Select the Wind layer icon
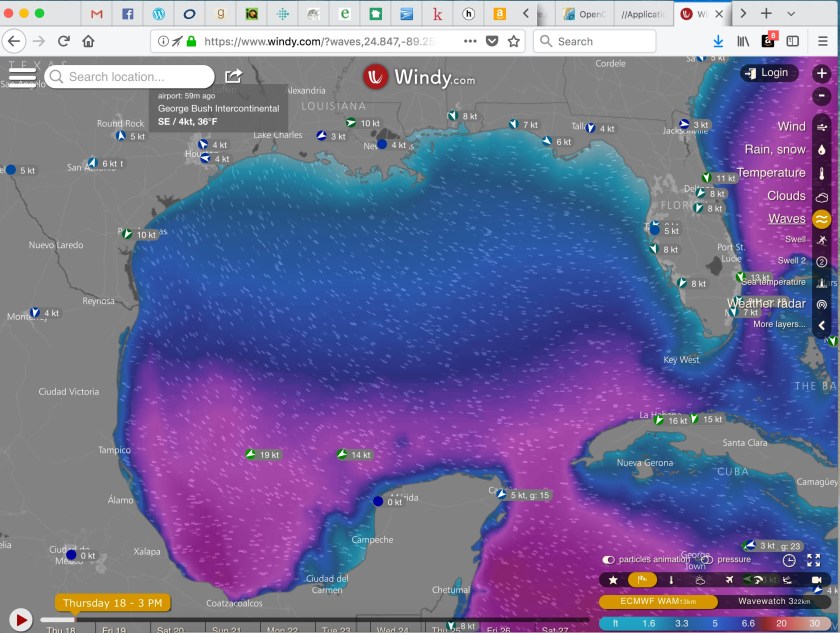The height and width of the screenshot is (633, 840). coord(821,127)
